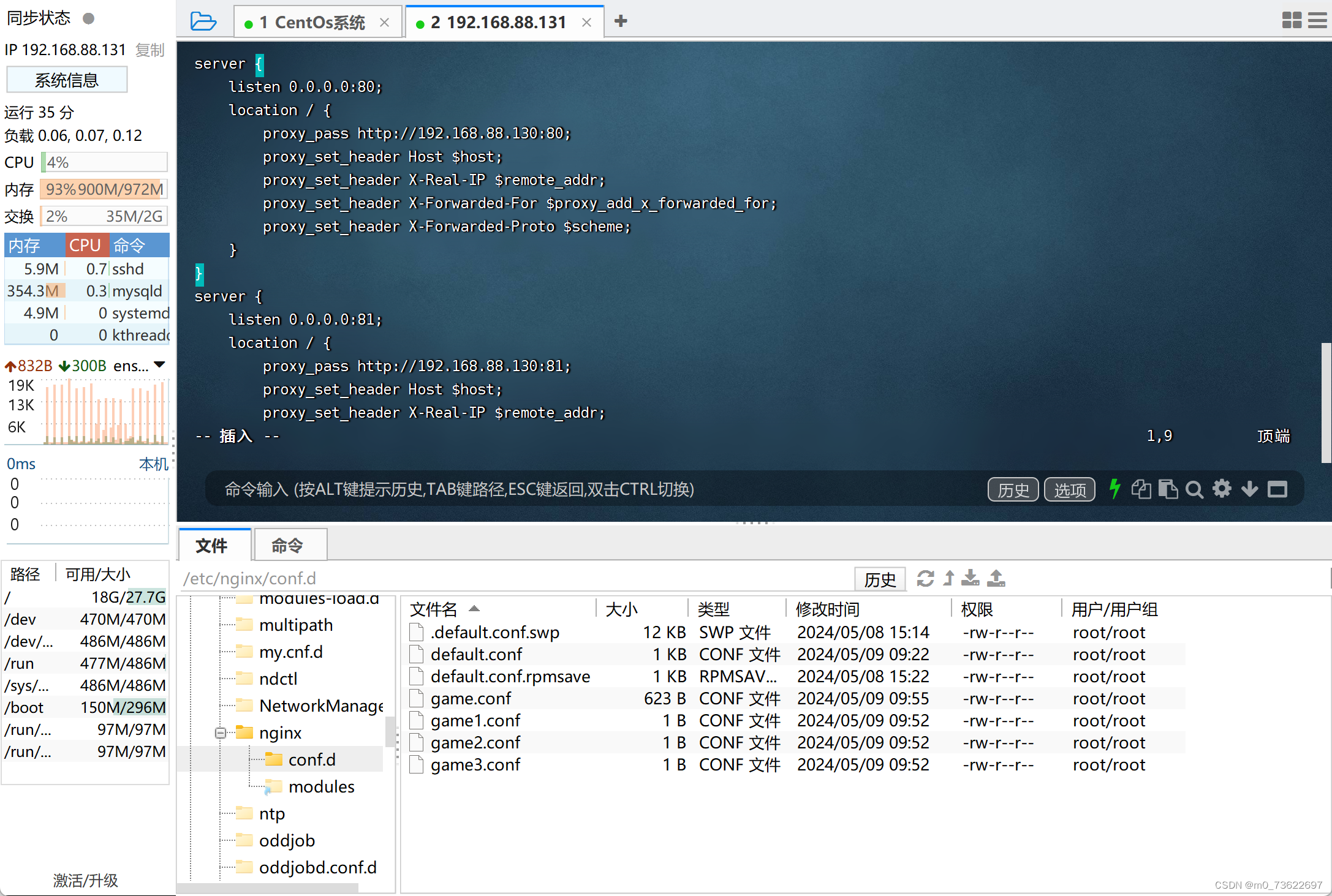Open the folder icon in the tab bar
Image resolution: width=1332 pixels, height=896 pixels.
tap(203, 21)
